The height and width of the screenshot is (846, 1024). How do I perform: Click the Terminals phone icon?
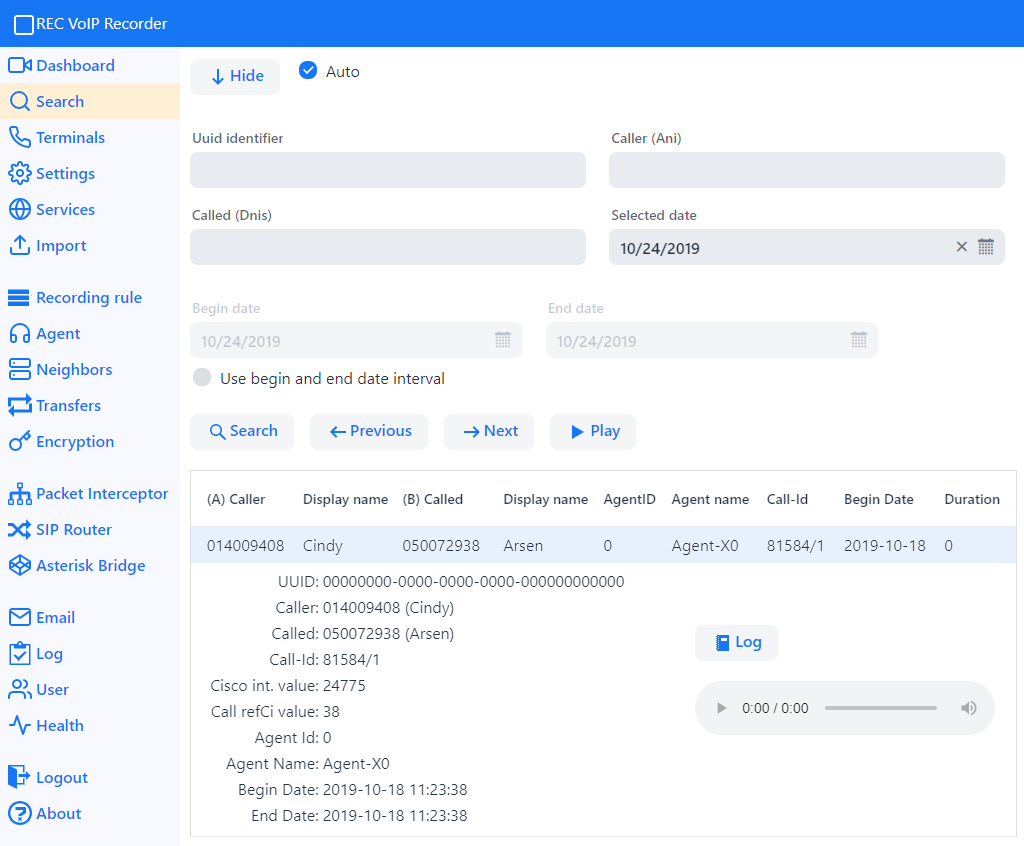pos(20,138)
